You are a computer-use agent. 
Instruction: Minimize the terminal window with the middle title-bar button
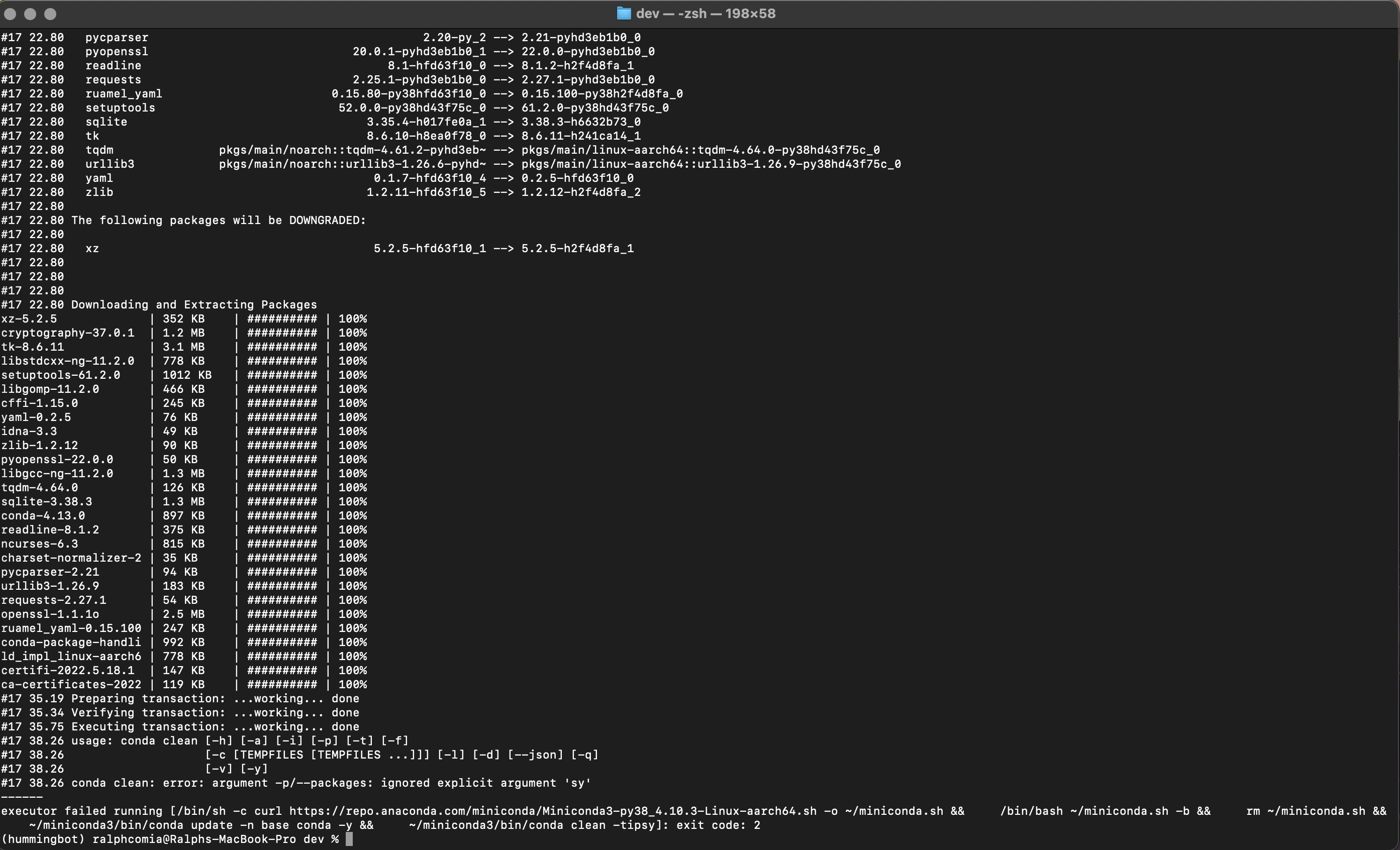[30, 14]
